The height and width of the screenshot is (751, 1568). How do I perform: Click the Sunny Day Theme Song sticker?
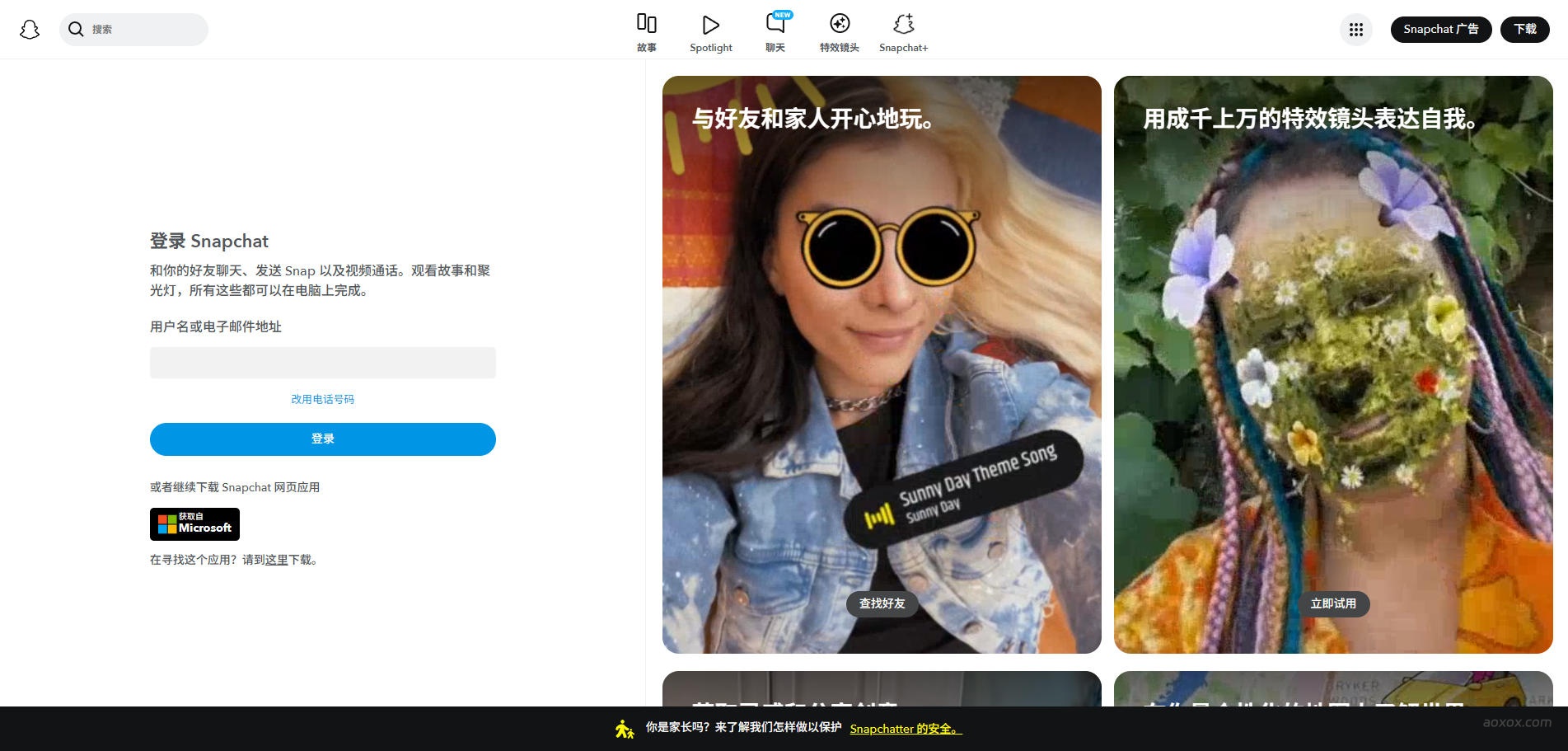tap(962, 488)
